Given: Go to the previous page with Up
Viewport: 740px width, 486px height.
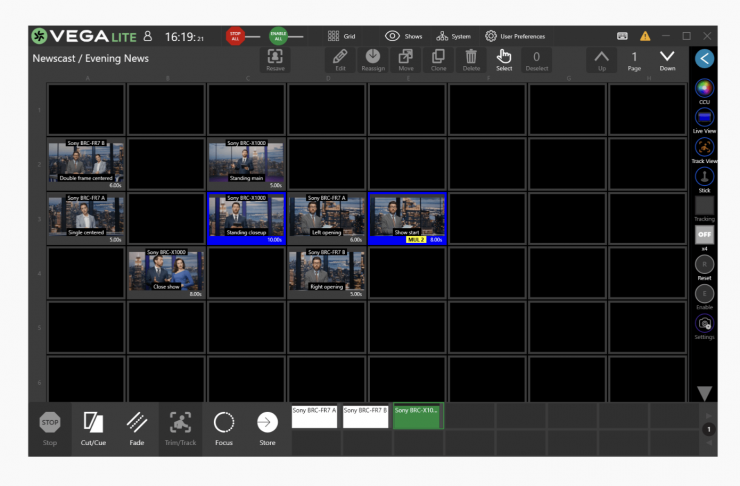Looking at the screenshot, I should 601,58.
